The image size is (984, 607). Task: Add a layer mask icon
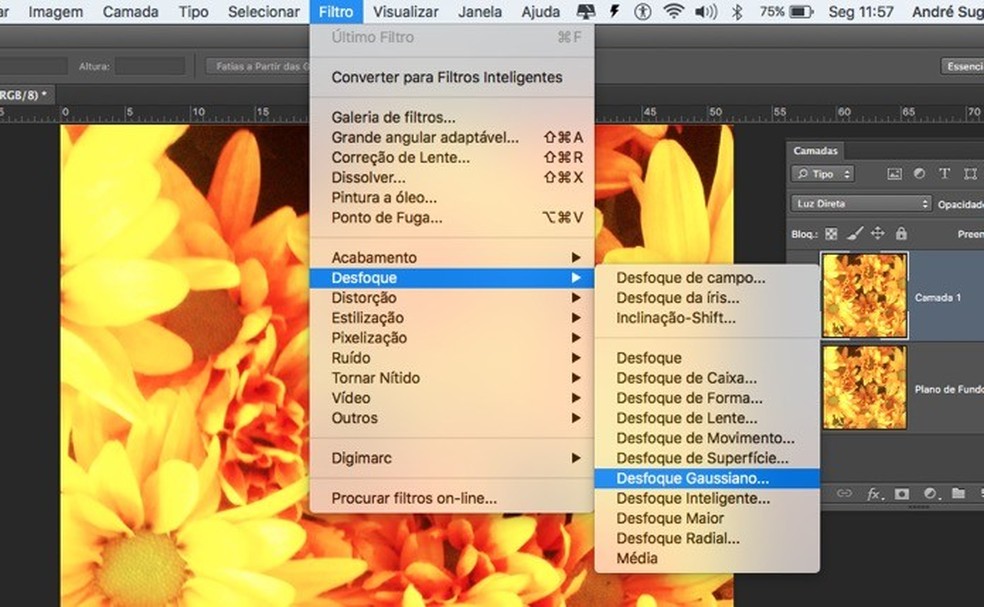pos(902,494)
